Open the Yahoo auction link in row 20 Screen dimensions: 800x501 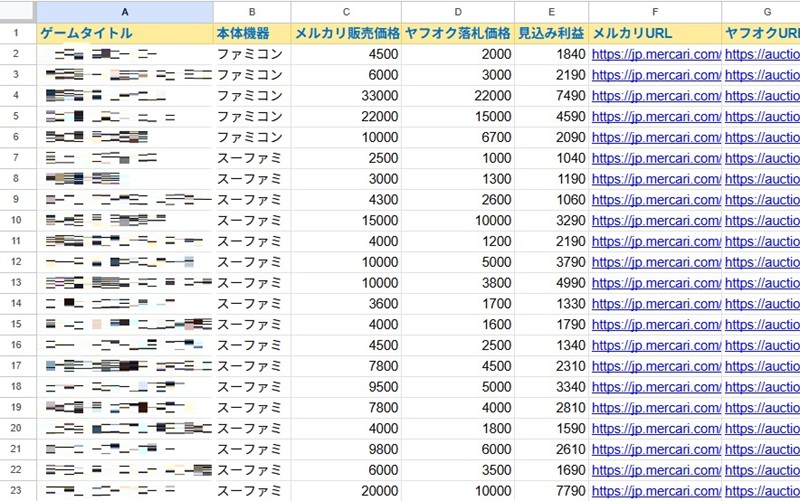[762, 429]
